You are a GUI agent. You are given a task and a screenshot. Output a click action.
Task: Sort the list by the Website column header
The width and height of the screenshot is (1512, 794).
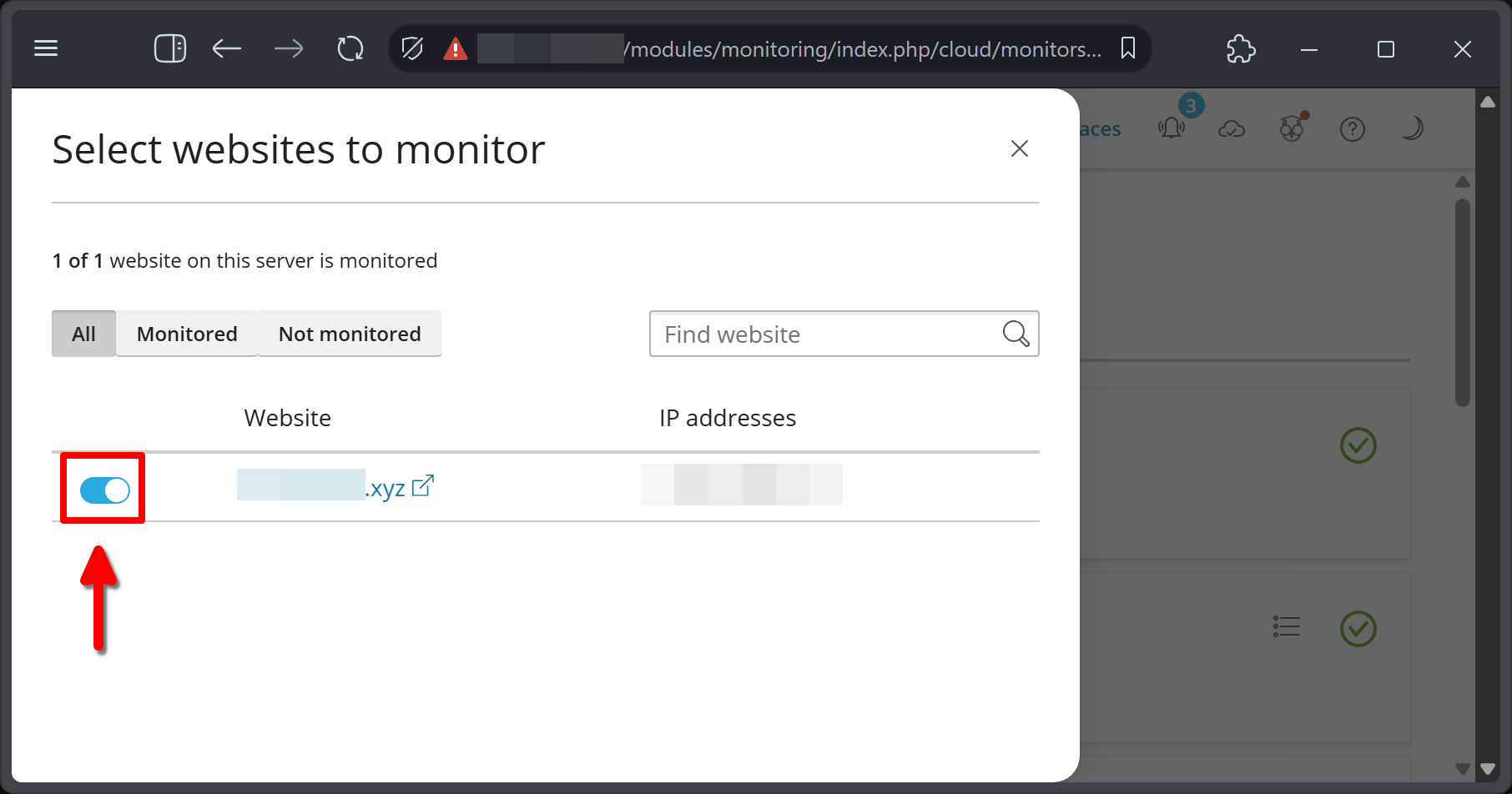pyautogui.click(x=288, y=418)
